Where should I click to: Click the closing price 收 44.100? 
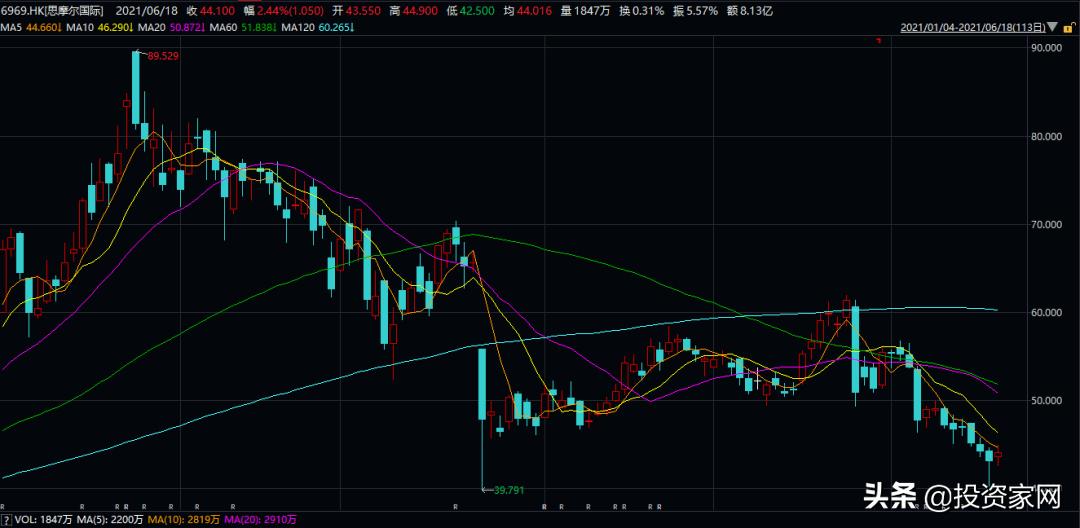[211, 10]
